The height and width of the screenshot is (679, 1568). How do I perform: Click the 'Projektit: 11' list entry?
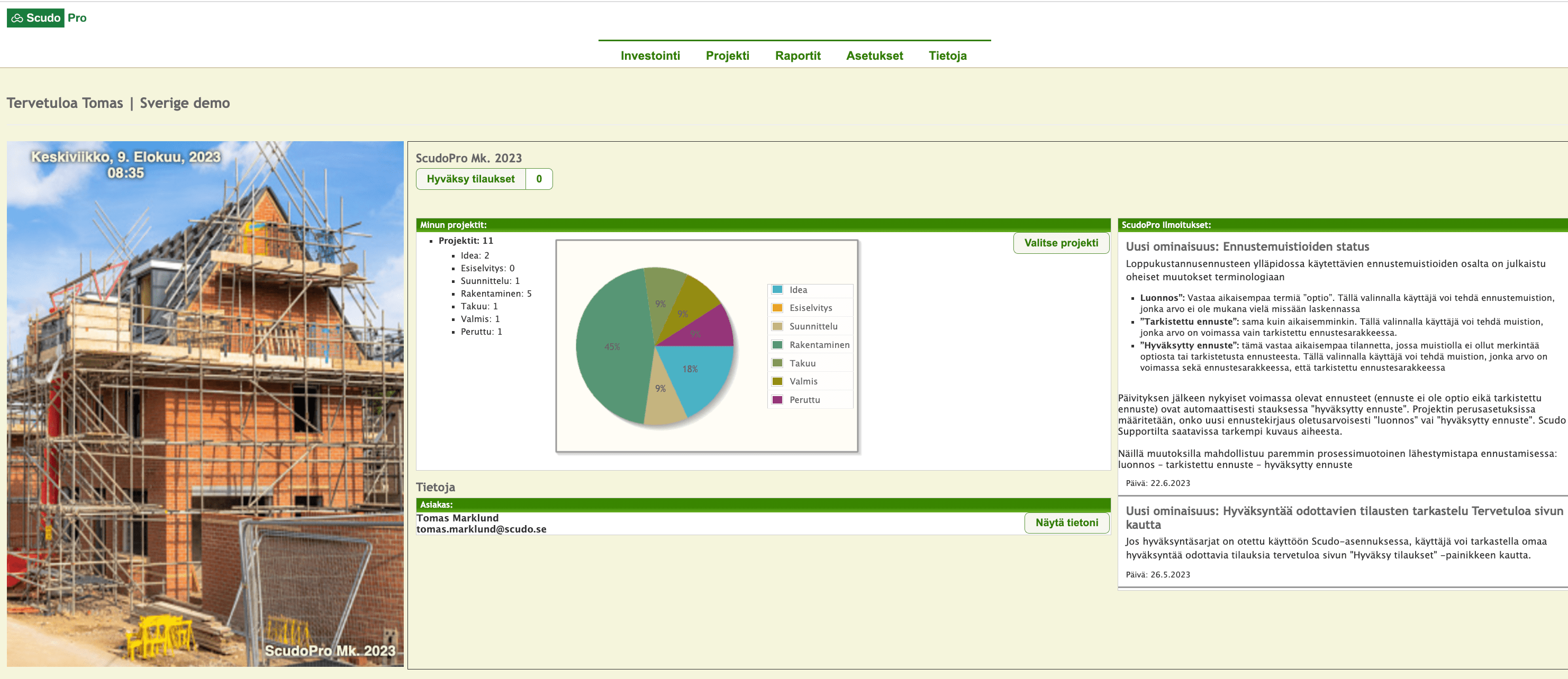point(466,241)
